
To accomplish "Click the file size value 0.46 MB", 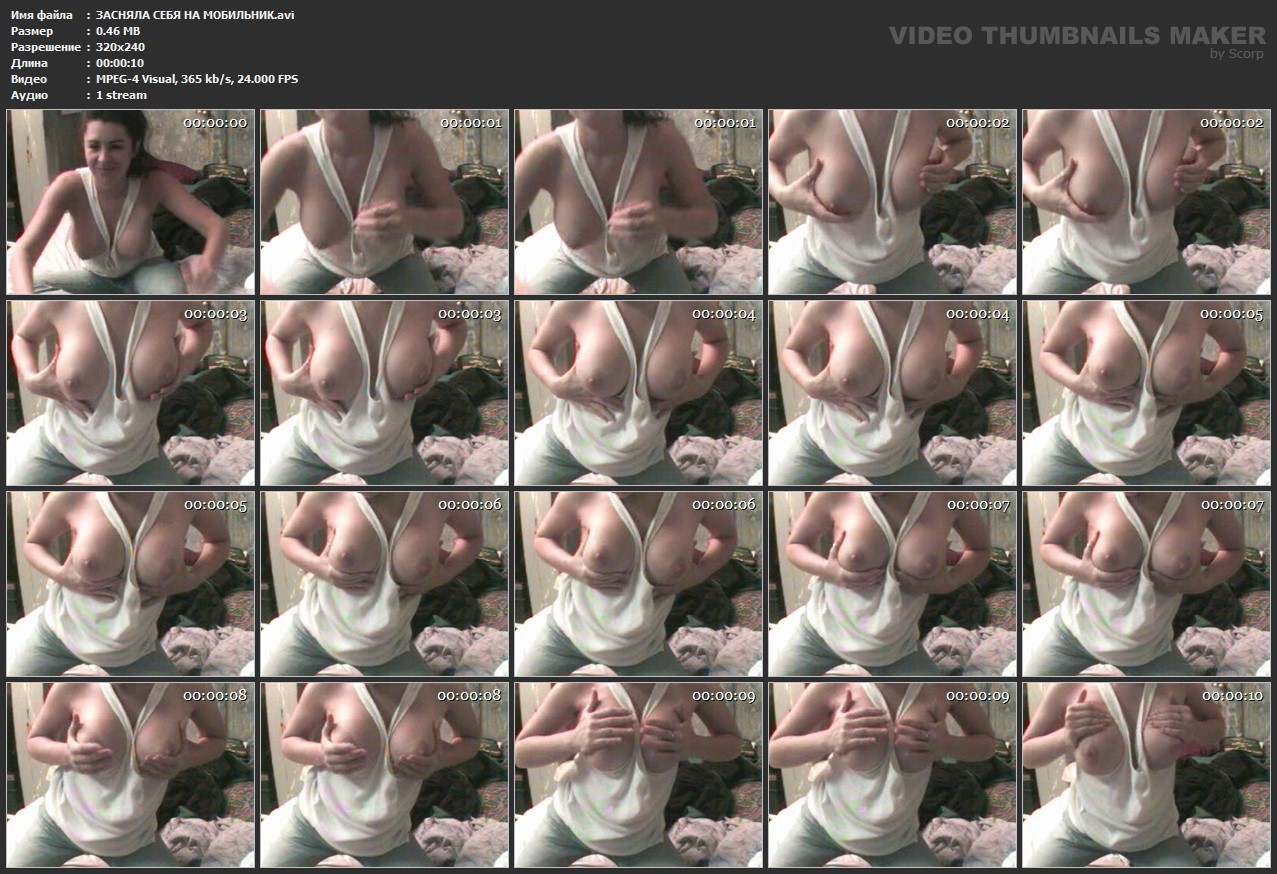I will [118, 31].
